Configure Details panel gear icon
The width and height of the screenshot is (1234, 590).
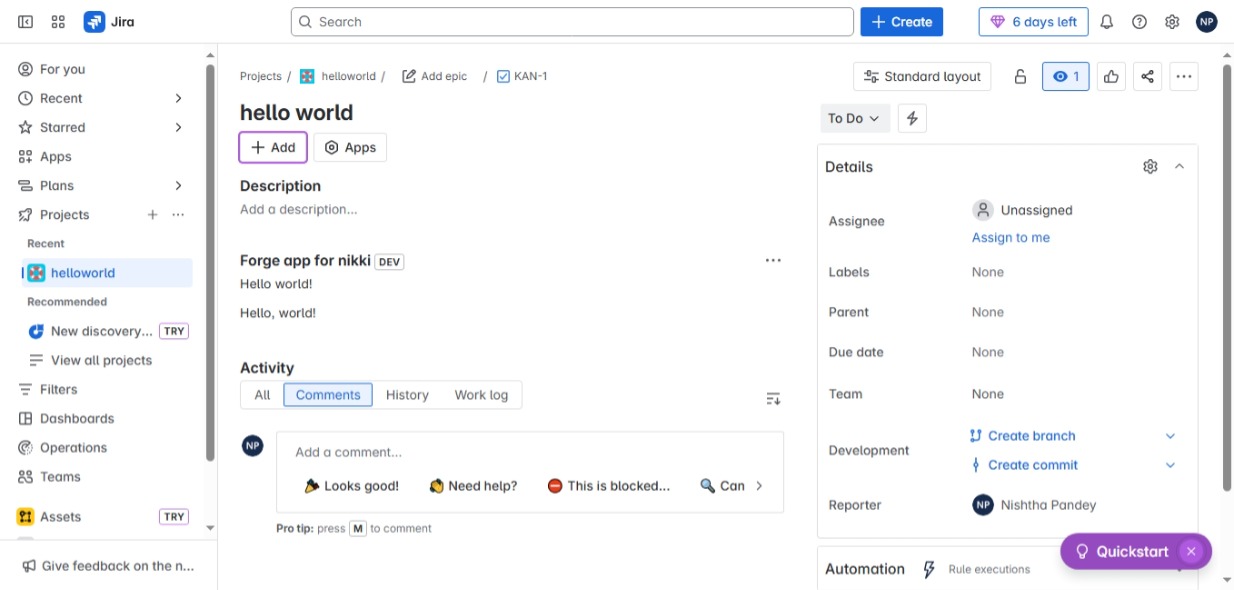click(1150, 167)
